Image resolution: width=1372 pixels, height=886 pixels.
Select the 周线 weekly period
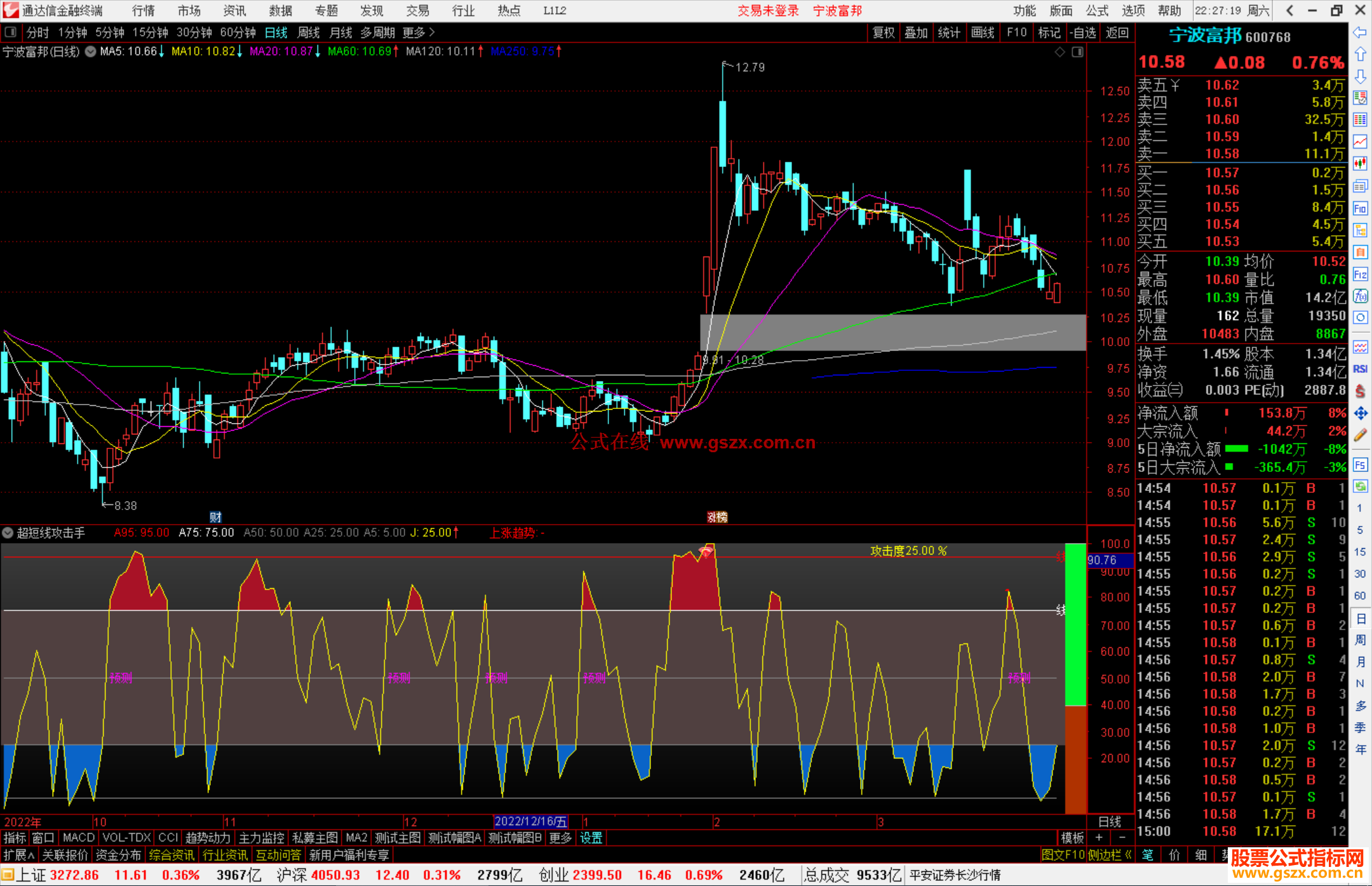(x=309, y=32)
